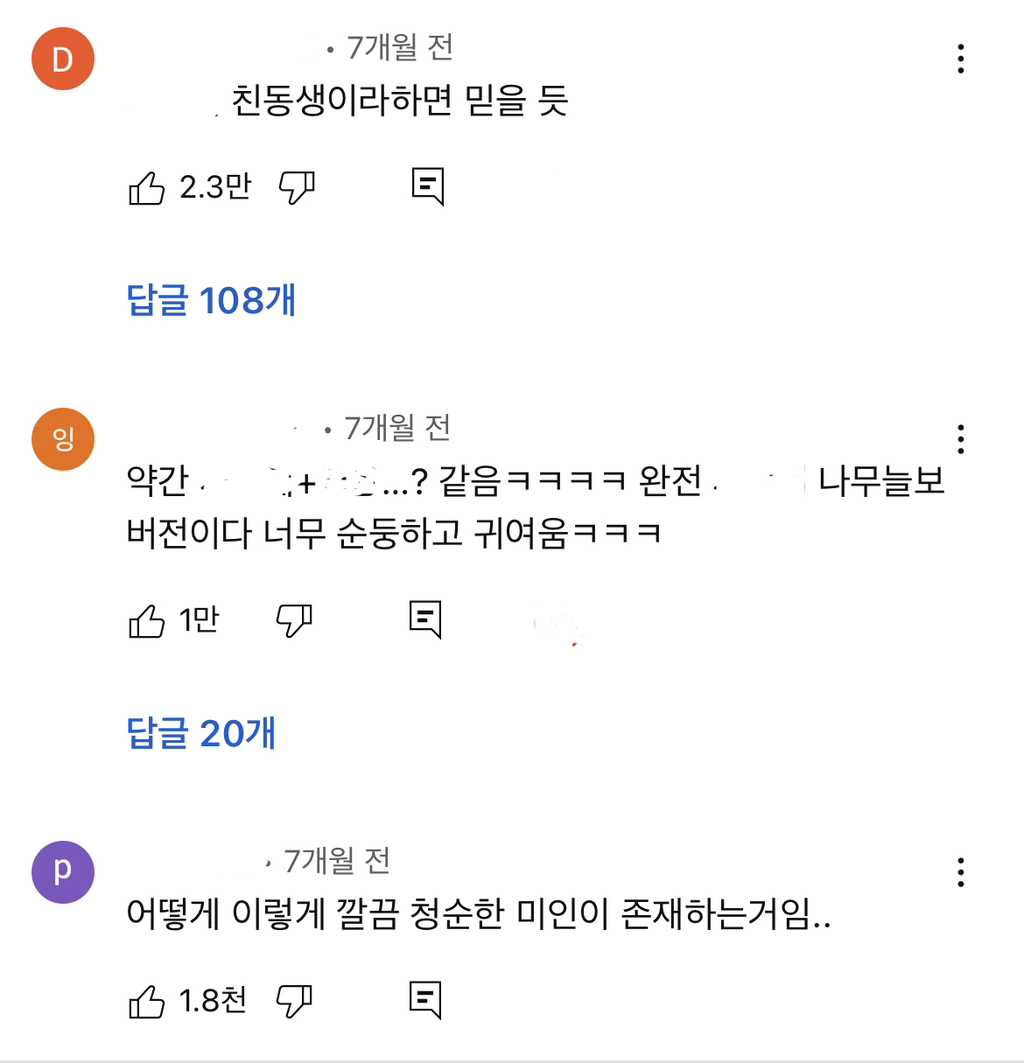Like the comment with 2.3만 likes
This screenshot has height=1063, width=1024.
pyautogui.click(x=147, y=187)
